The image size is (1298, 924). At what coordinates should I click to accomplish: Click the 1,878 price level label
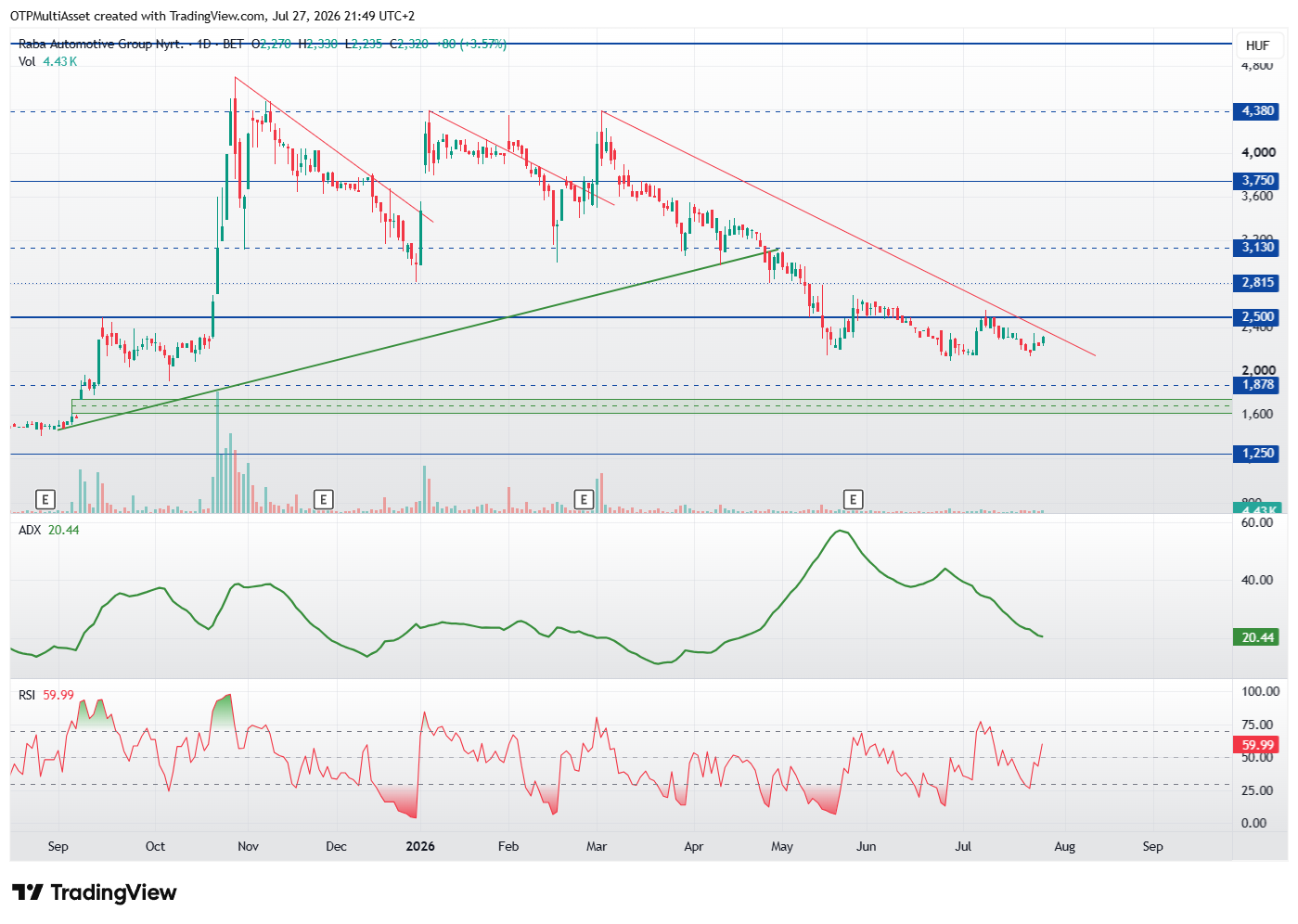1257,385
